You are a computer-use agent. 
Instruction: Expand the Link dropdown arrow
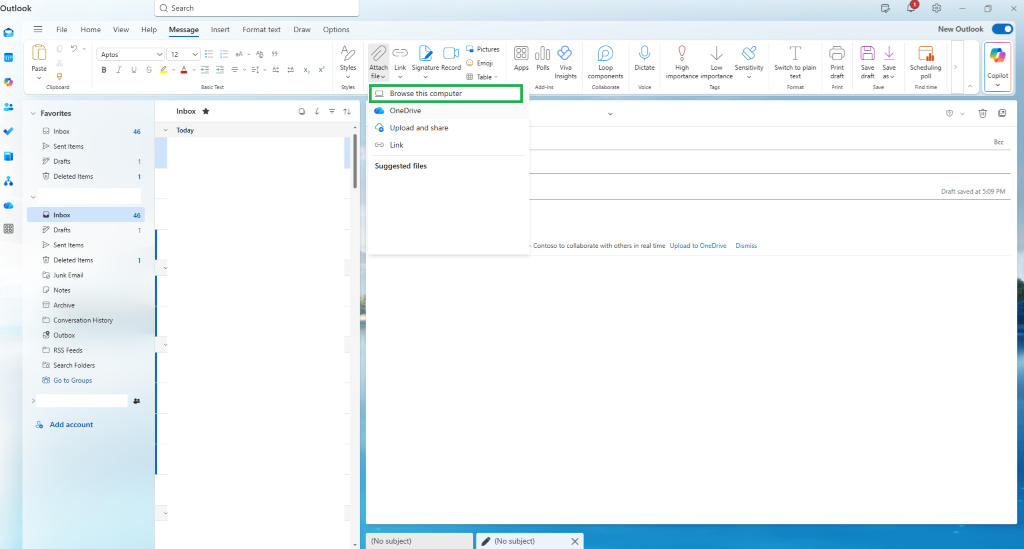[x=400, y=77]
